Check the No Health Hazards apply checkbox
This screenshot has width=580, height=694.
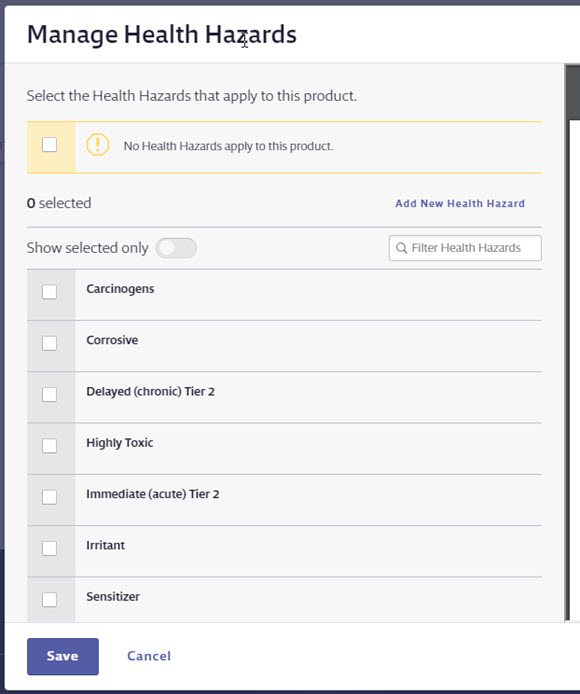[x=49, y=145]
